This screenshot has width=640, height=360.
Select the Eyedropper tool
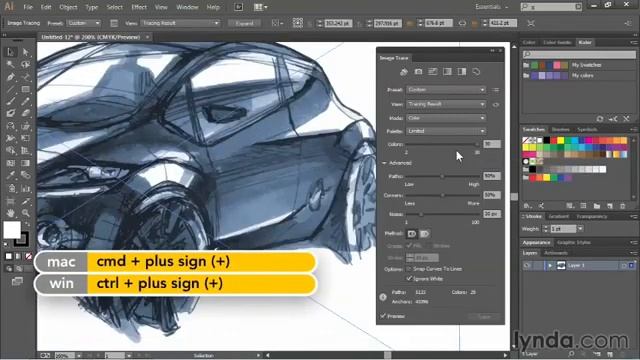(11, 175)
